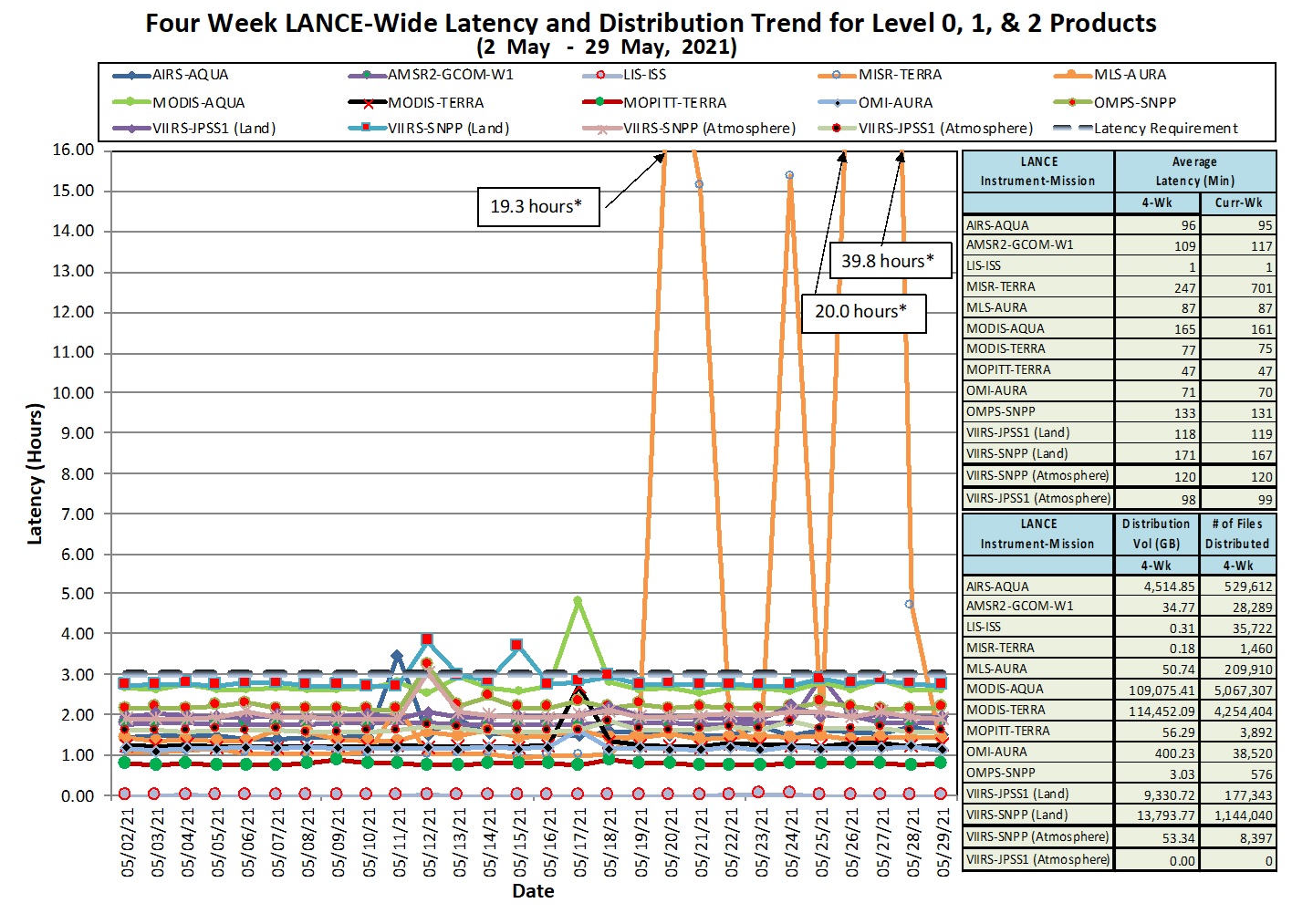Click VIIRS-JPSS1 (Land) volume value 9,330.72
Image resolution: width=1292 pixels, height=924 pixels.
click(1169, 795)
